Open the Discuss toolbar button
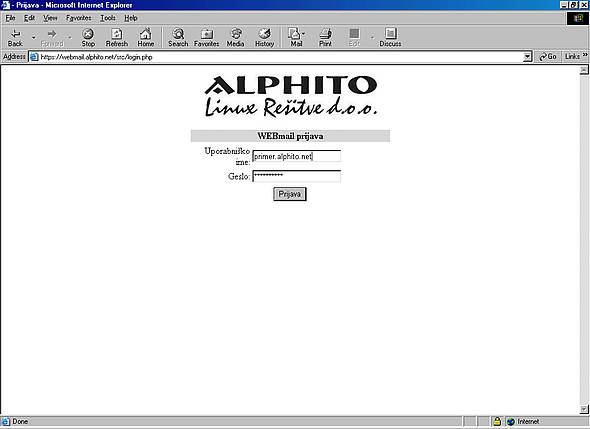 390,38
